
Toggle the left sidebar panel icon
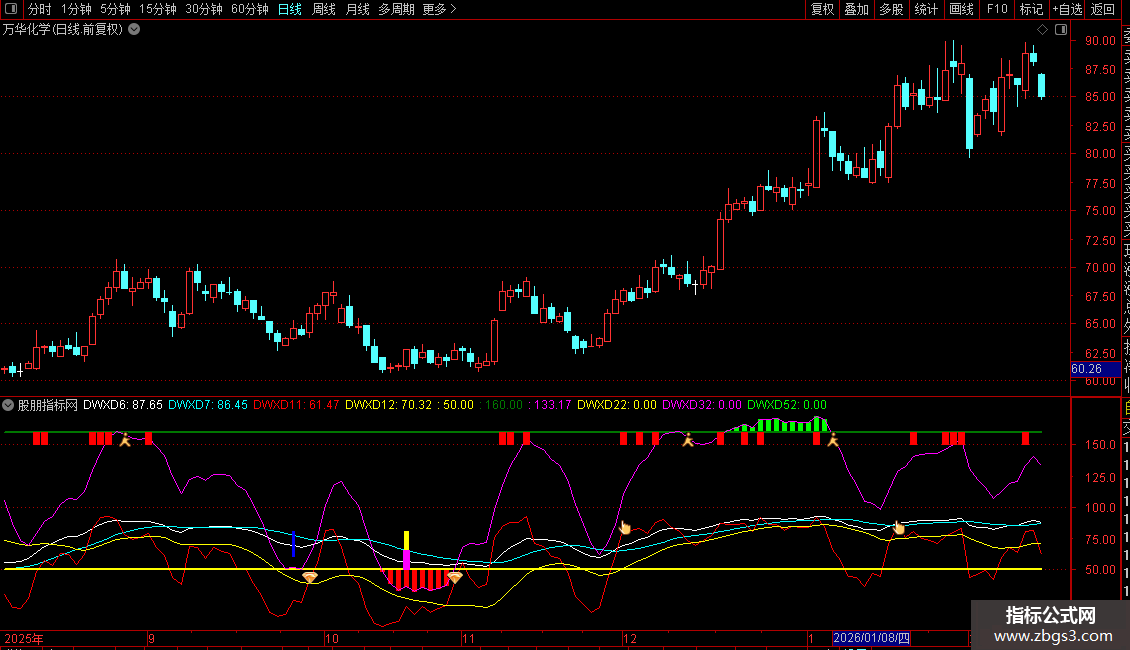pyautogui.click(x=9, y=9)
